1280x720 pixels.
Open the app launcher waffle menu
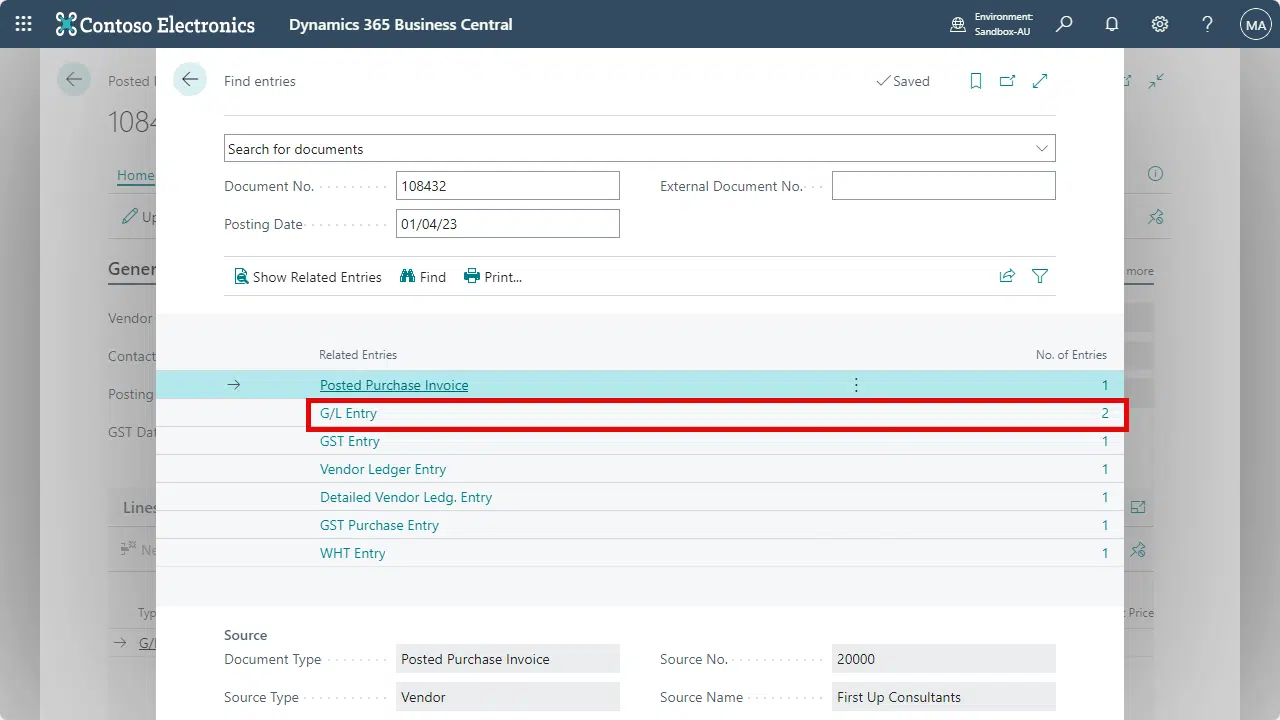24,24
